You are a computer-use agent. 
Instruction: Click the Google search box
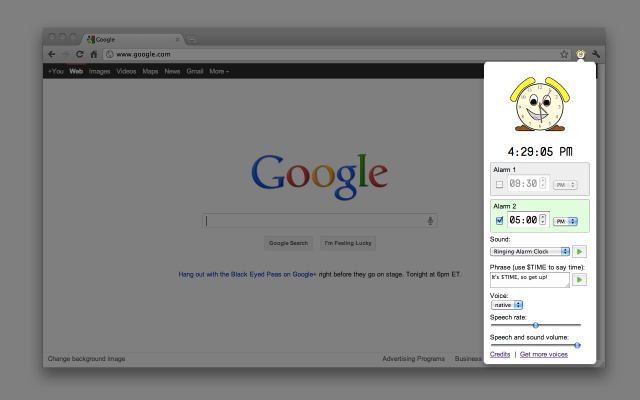click(320, 221)
